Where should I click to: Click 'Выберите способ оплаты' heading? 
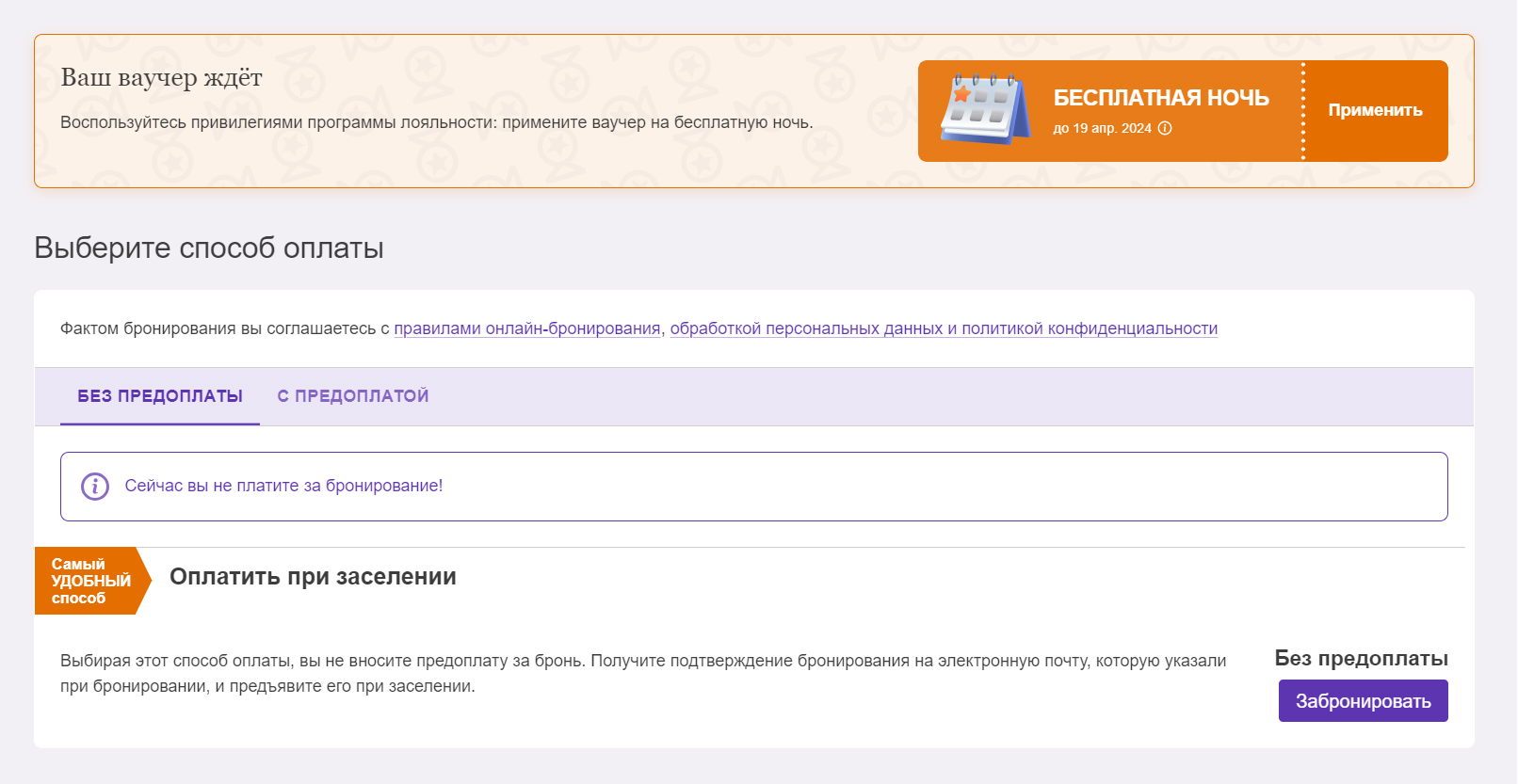pyautogui.click(x=209, y=248)
